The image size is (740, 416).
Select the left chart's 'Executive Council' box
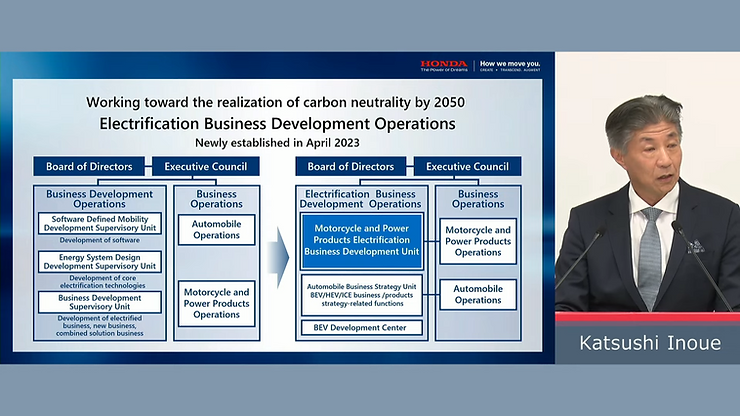[205, 166]
